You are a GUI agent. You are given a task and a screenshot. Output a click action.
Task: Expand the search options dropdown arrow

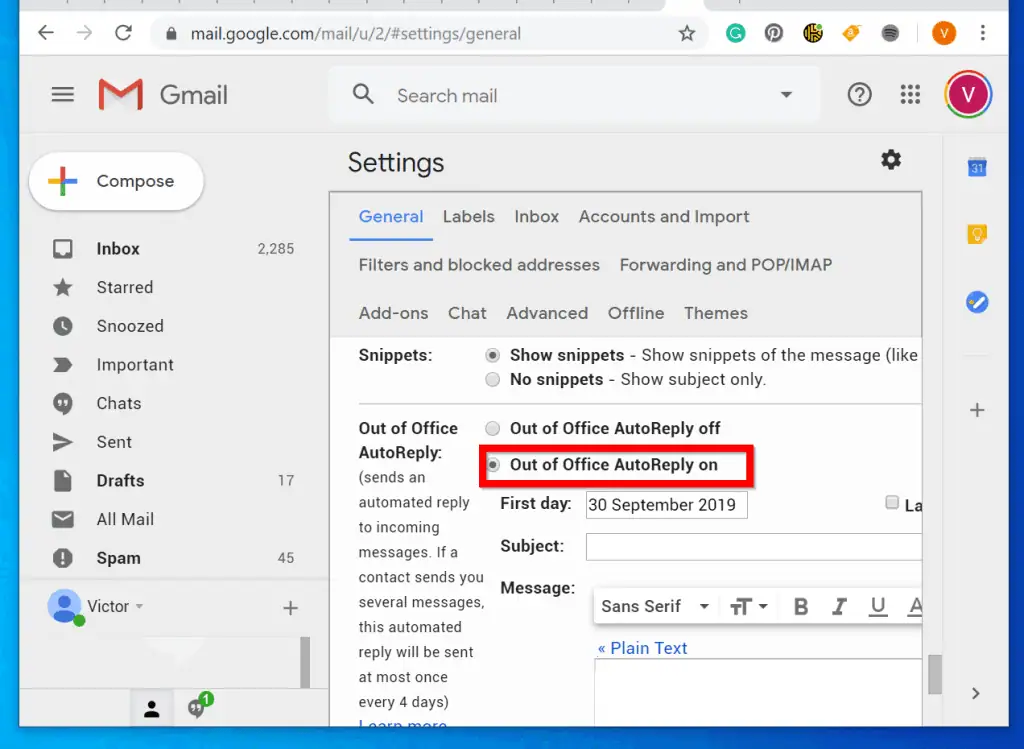(786, 95)
